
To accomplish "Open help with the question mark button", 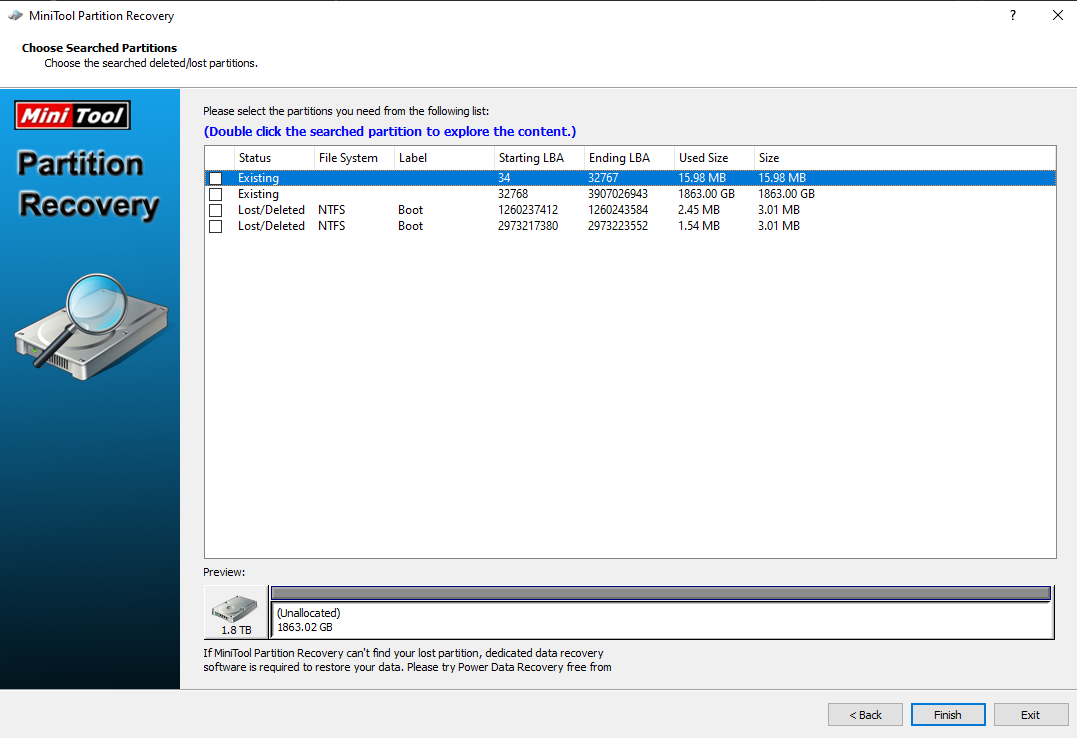I will point(1013,15).
